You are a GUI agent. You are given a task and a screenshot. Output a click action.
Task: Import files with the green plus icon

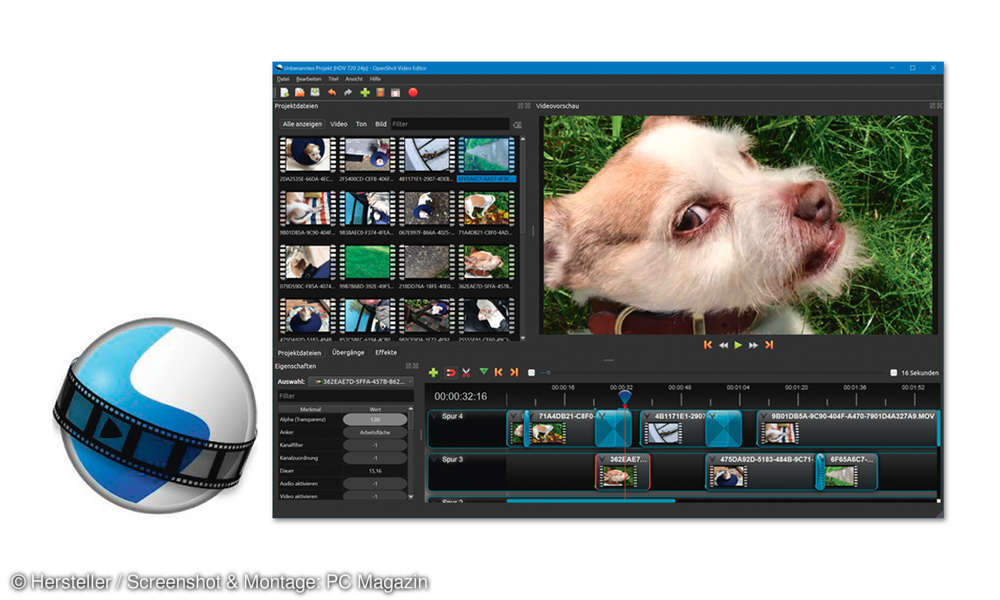365,92
